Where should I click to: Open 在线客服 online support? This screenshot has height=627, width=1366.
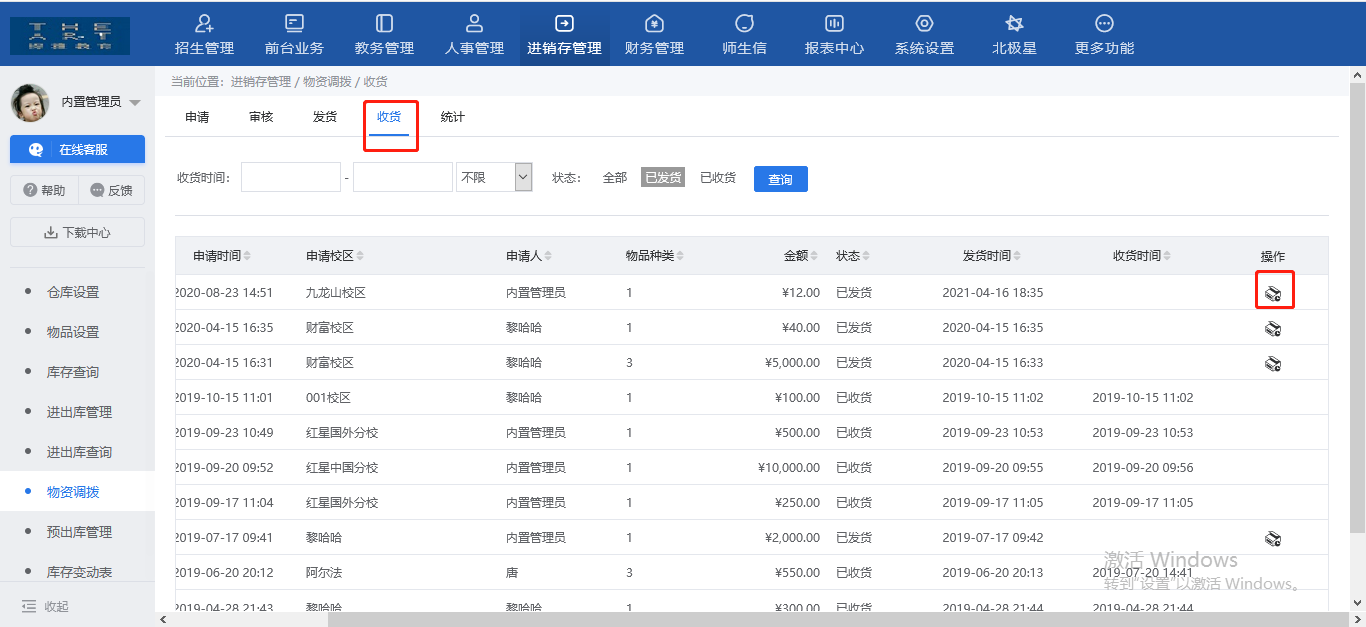click(x=77, y=150)
